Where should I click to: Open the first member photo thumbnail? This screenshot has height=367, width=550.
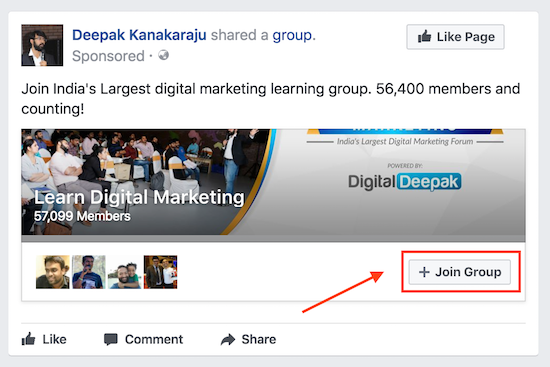click(53, 272)
